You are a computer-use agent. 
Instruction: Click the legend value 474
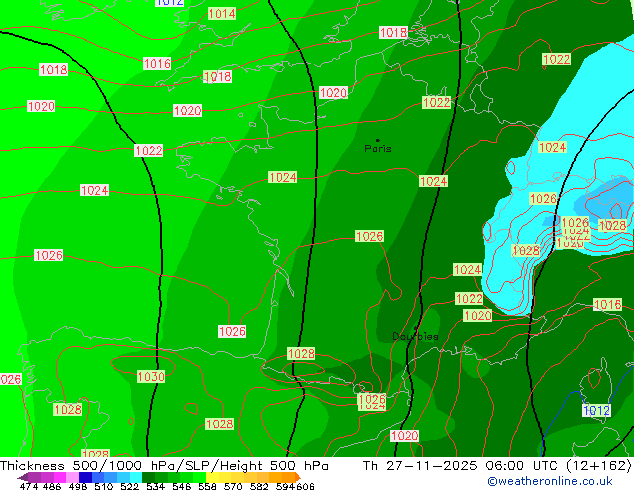click(29, 486)
